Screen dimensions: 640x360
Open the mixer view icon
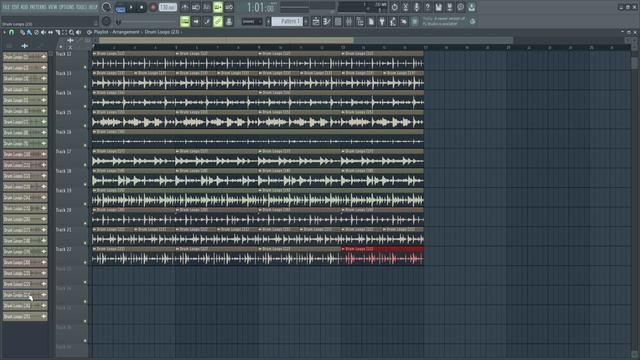(349, 21)
